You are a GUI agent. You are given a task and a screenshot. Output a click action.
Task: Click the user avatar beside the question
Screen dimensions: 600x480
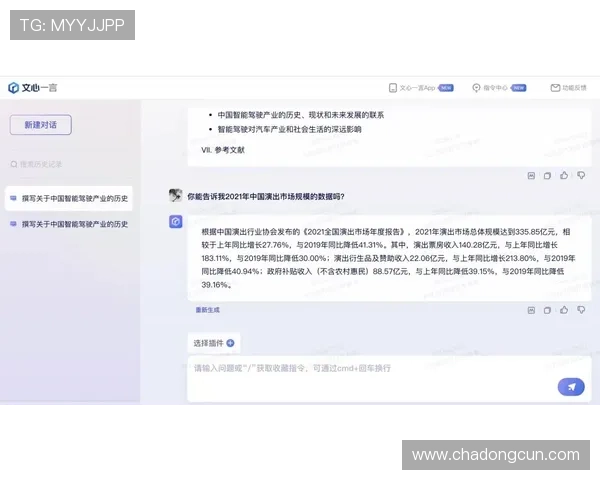click(x=176, y=195)
